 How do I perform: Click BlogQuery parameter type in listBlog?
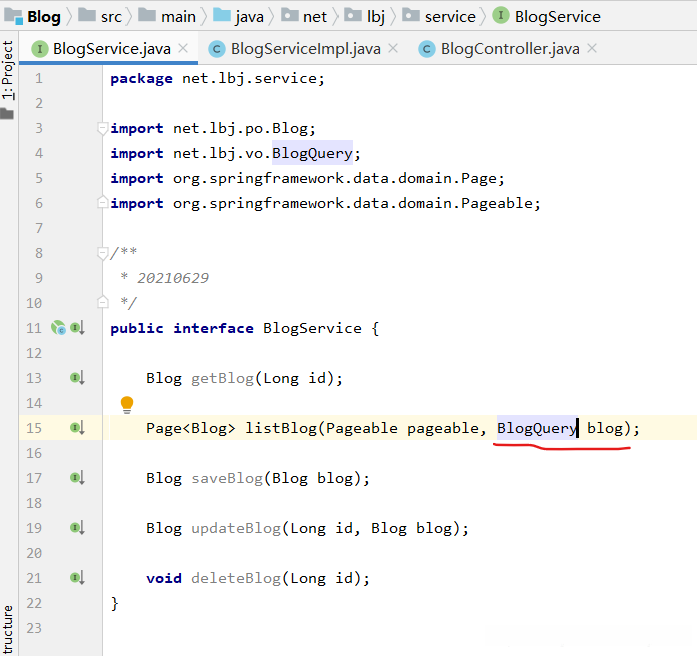click(537, 428)
